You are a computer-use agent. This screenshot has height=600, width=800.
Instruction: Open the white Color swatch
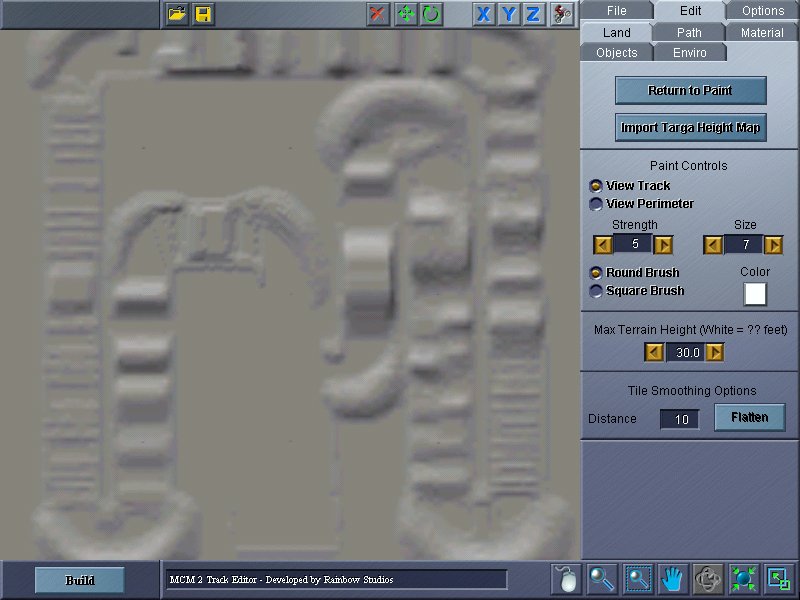pyautogui.click(x=755, y=294)
